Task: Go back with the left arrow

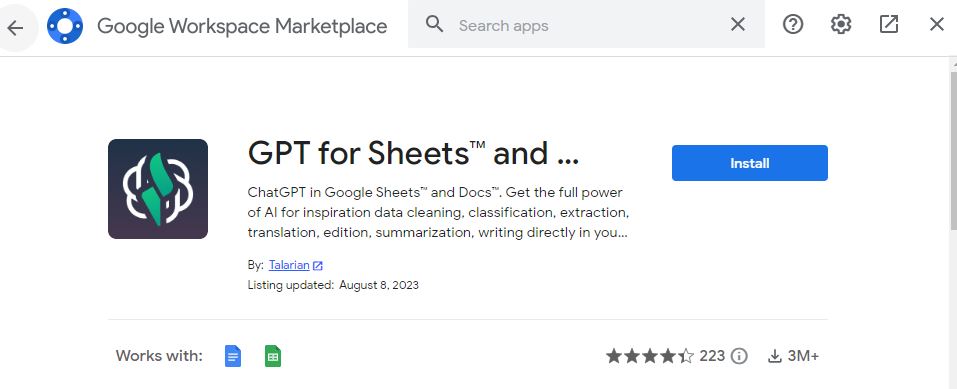Action: pos(15,27)
